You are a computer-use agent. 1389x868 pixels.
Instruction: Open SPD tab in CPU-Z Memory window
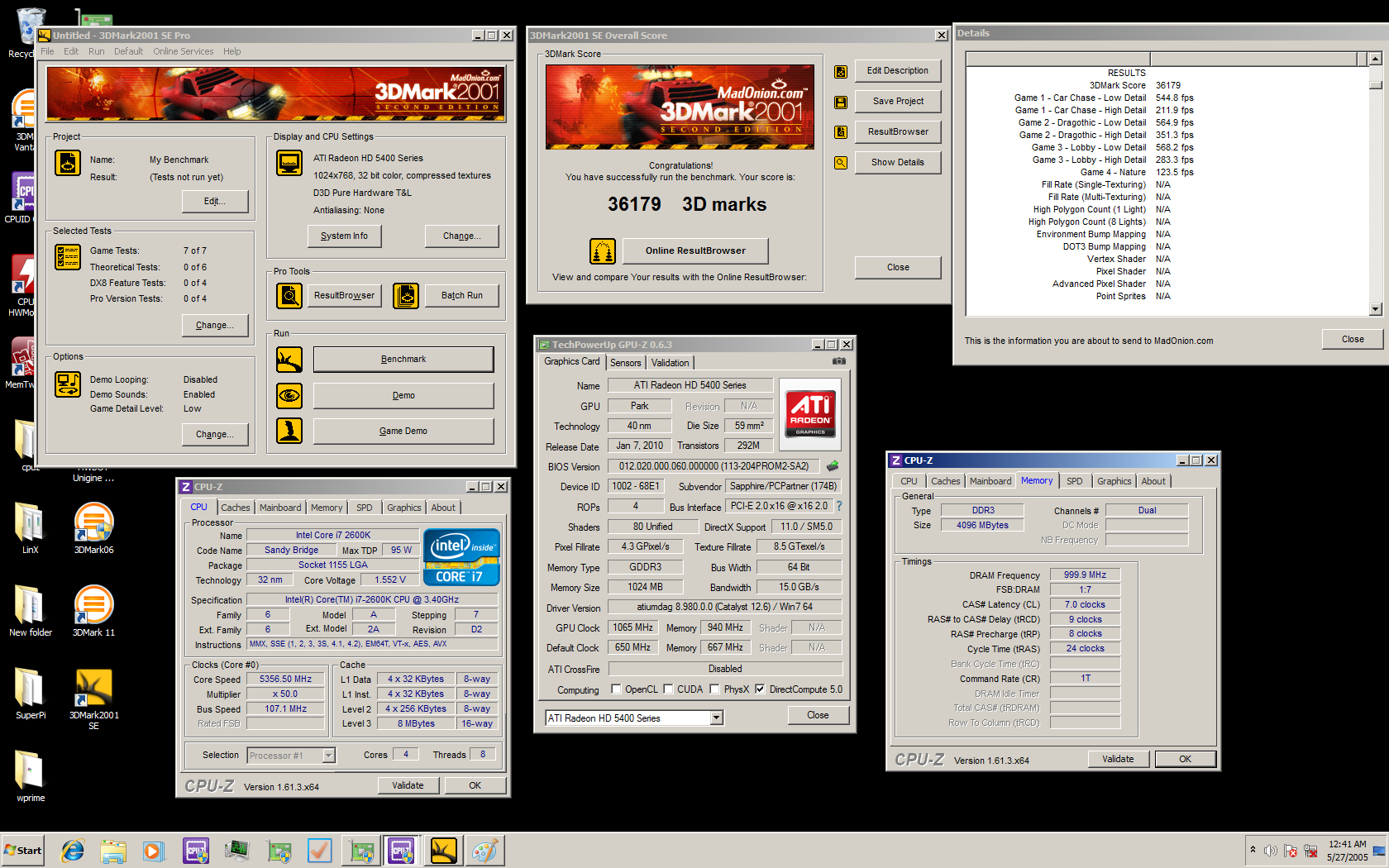click(x=1074, y=481)
